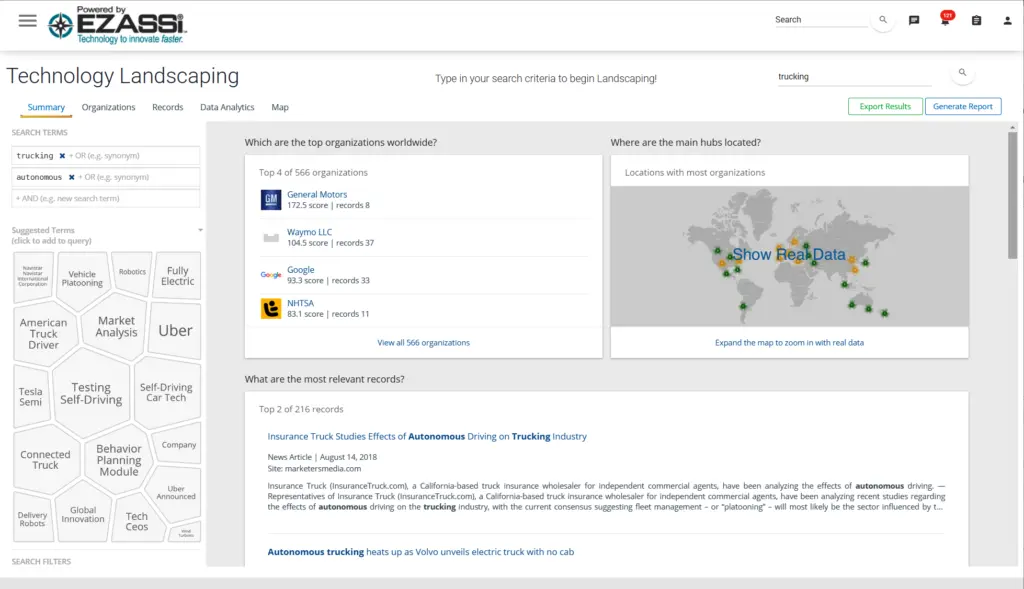Add suggested term Testing Self-Driving
Image resolution: width=1024 pixels, height=589 pixels.
91,394
